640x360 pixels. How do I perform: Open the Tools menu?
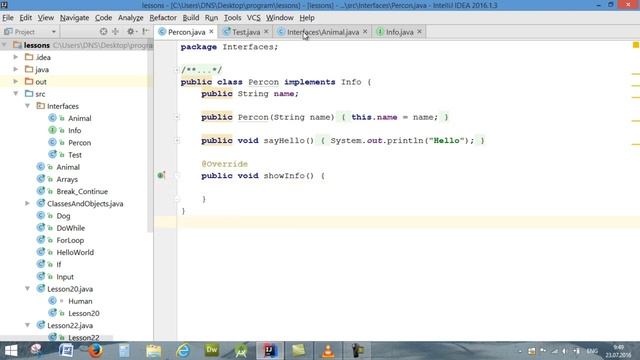point(232,18)
